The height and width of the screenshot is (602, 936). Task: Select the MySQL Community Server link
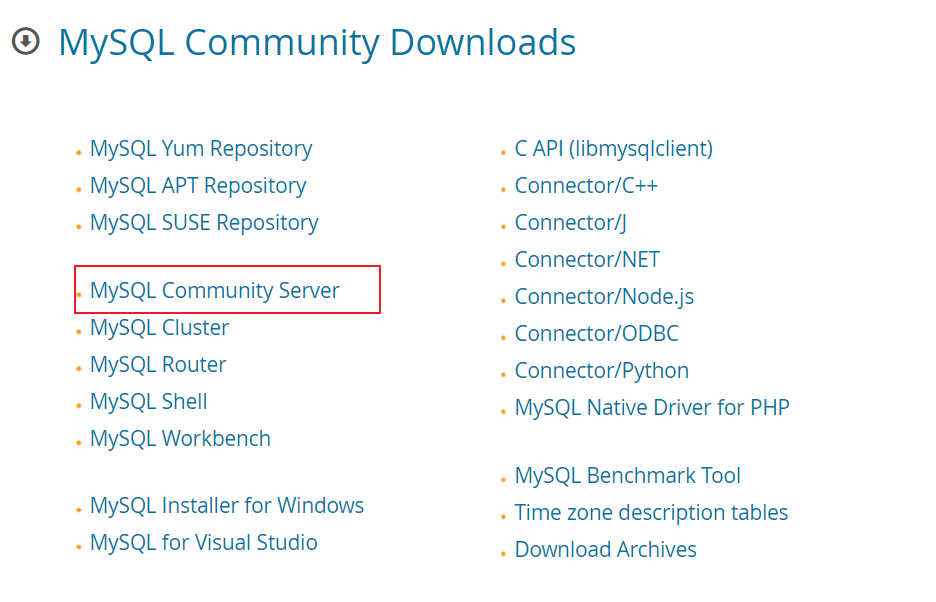pyautogui.click(x=215, y=290)
